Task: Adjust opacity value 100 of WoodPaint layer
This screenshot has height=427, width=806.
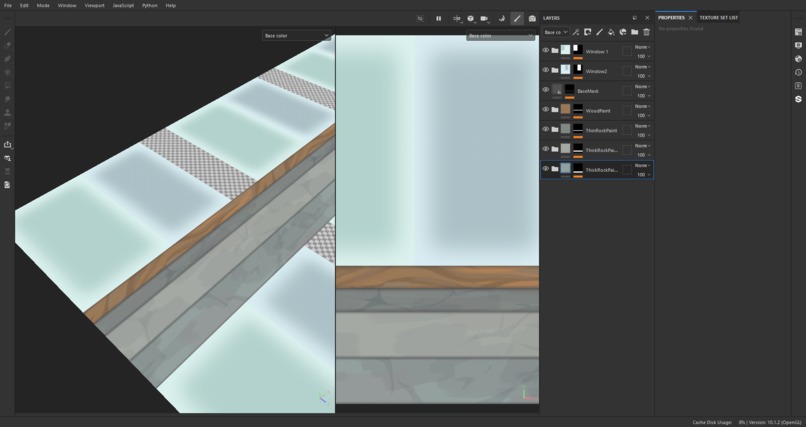Action: (641, 116)
